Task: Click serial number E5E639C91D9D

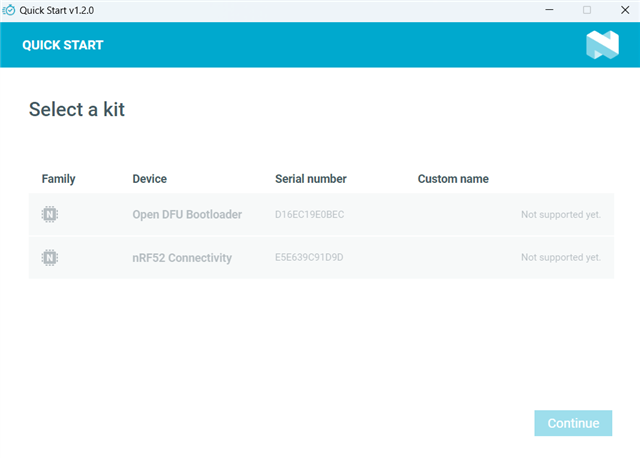Action: pos(309,257)
